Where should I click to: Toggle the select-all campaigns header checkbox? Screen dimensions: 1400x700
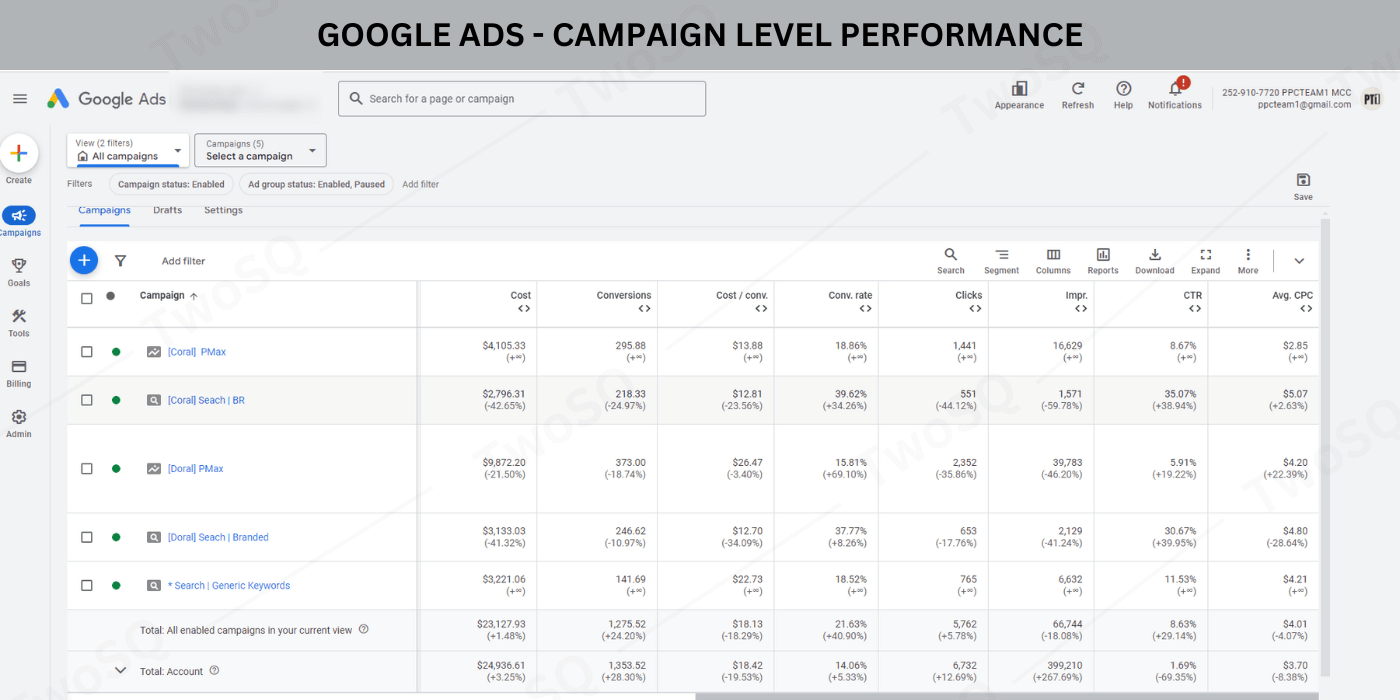pos(87,298)
